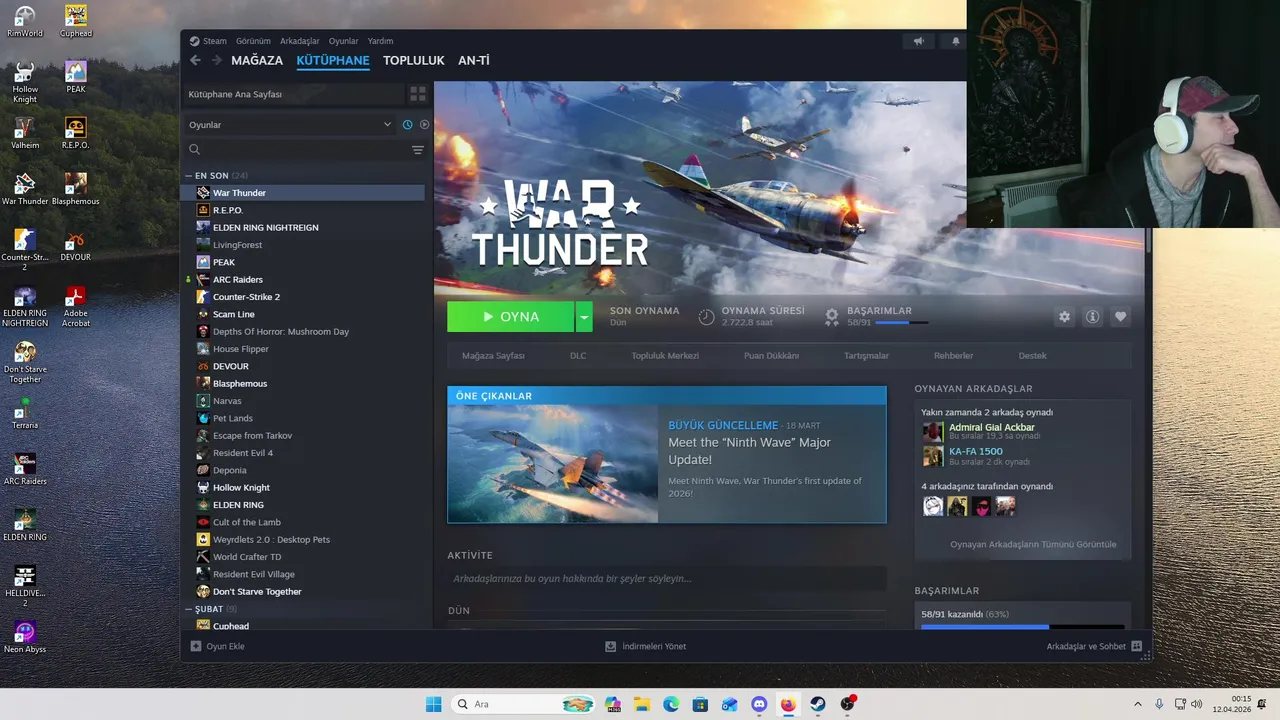The image size is (1280, 720).
Task: Open War Thunder game settings gear
Action: (x=1064, y=316)
